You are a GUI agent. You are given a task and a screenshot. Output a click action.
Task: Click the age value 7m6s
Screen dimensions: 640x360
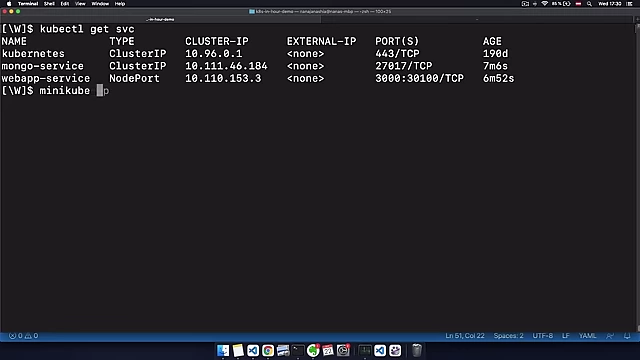pos(496,66)
